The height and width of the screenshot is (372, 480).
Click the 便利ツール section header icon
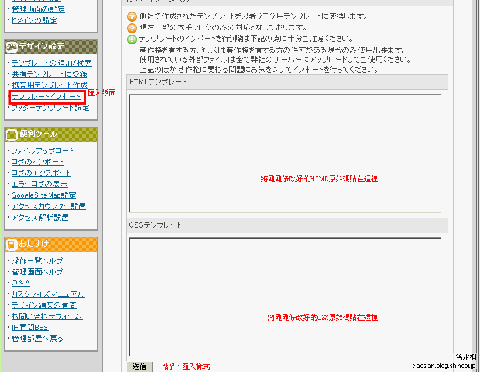coord(12,135)
